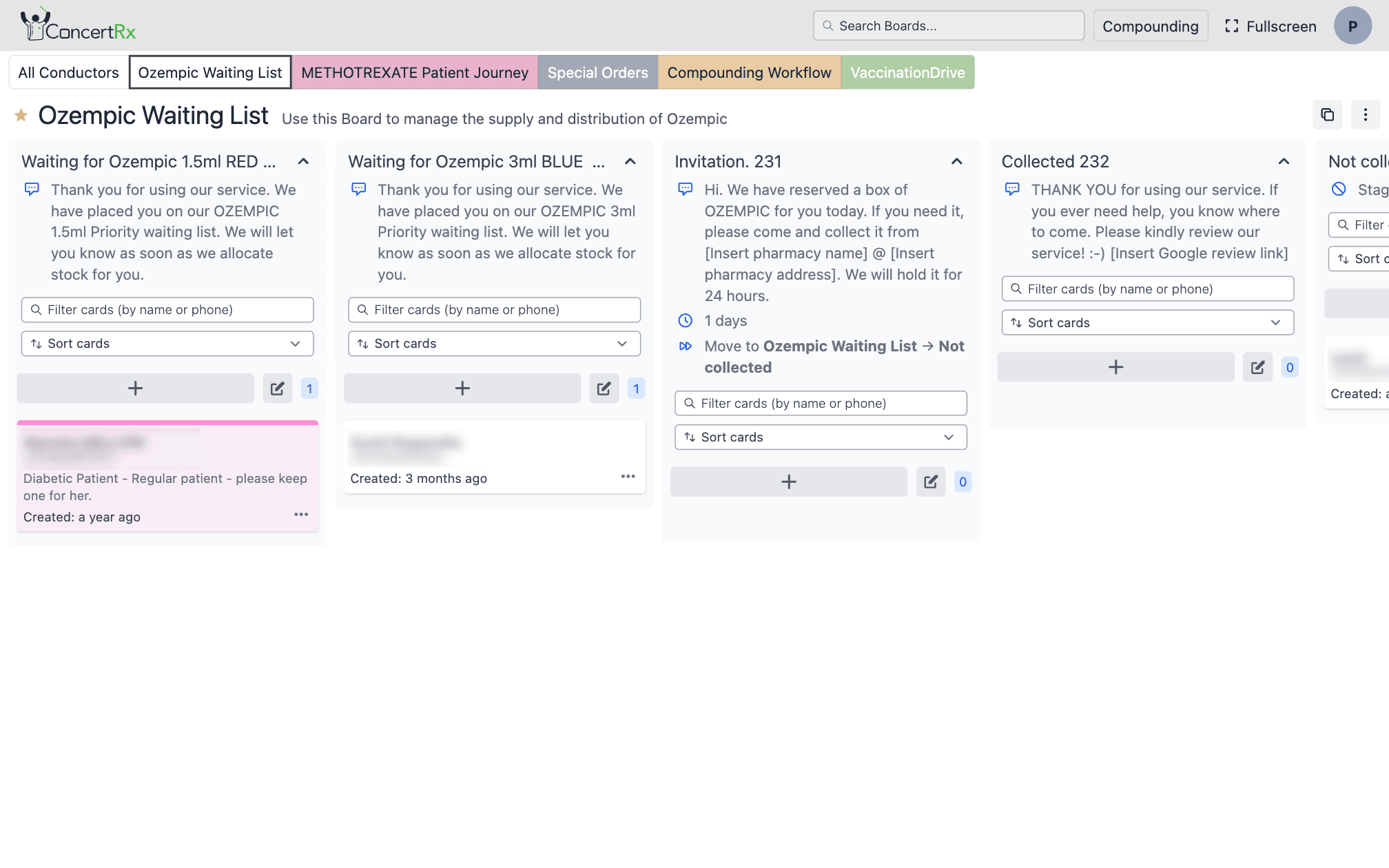Collapse the Invitation. 231 column
Viewport: 1389px width, 868px height.
pos(956,162)
